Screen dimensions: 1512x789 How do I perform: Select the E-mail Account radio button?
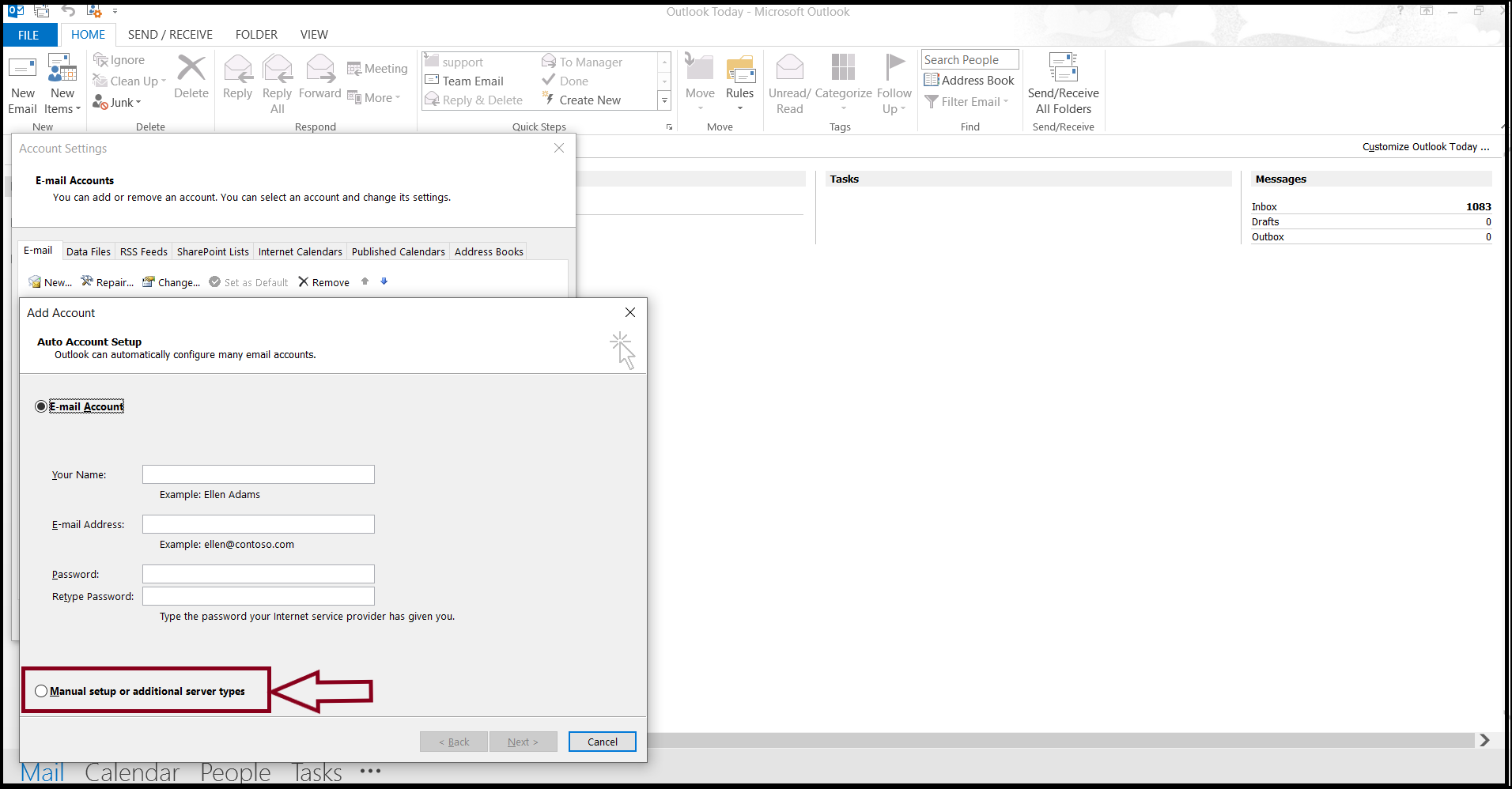pyautogui.click(x=41, y=406)
